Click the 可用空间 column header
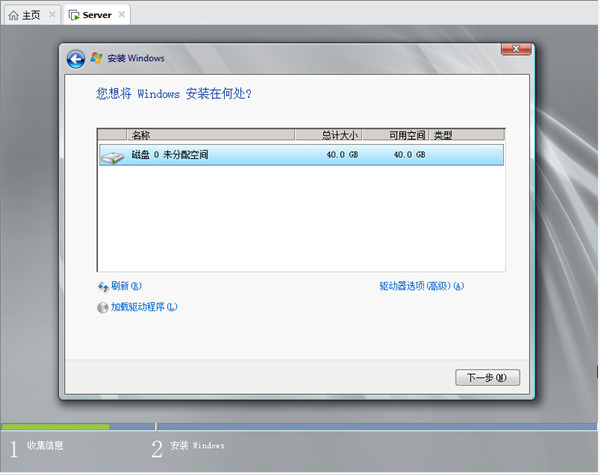Screen dimensions: 600x475 (x=395, y=135)
